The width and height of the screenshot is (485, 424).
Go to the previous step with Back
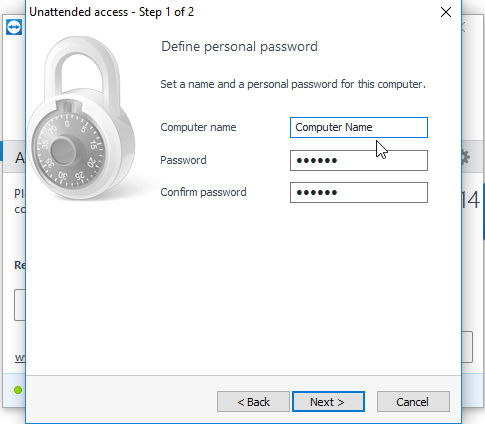(253, 402)
